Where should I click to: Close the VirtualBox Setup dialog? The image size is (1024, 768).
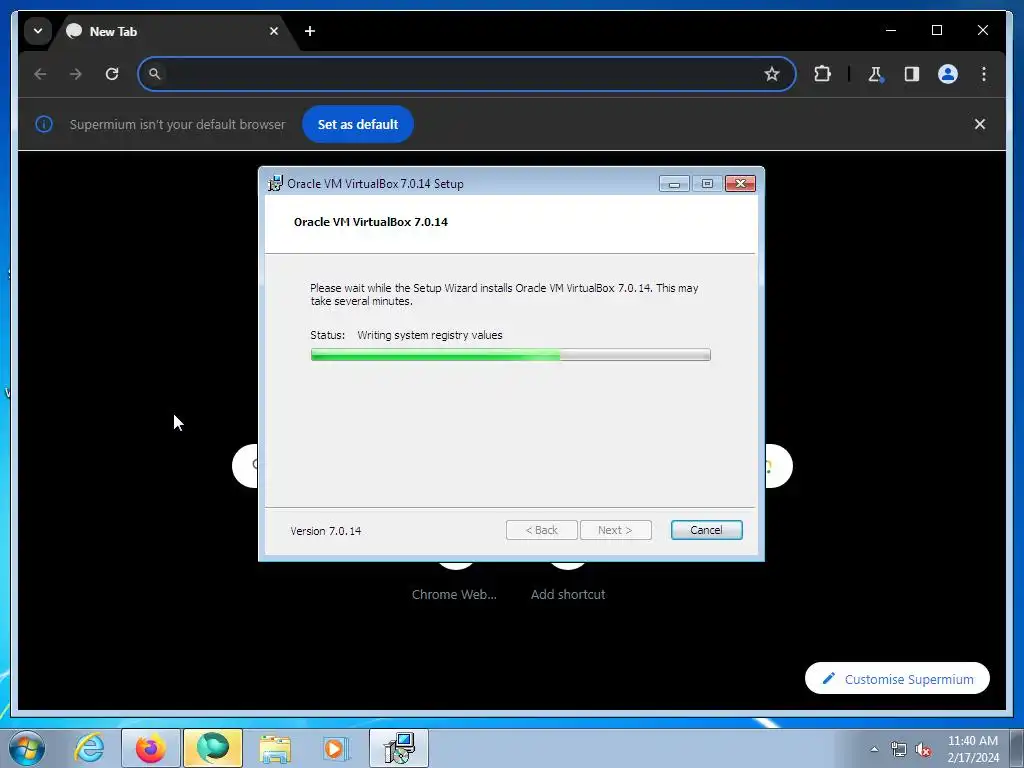coord(740,184)
